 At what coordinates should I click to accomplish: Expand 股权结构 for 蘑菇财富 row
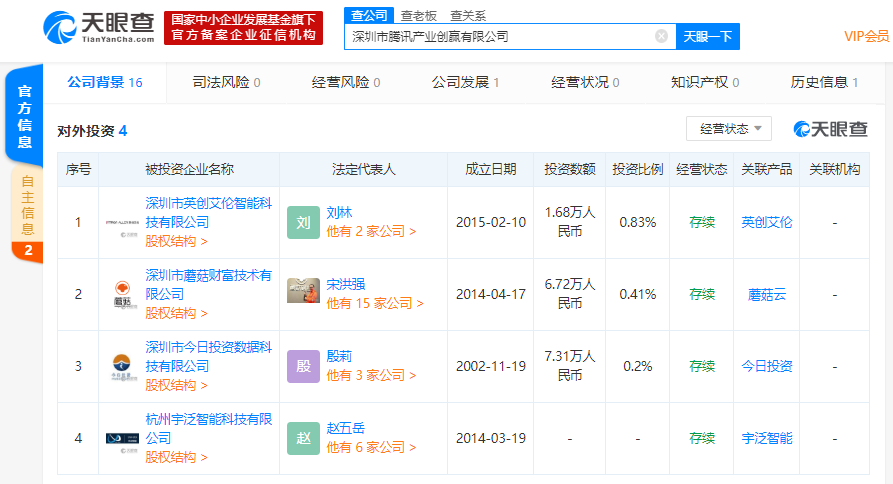click(176, 314)
